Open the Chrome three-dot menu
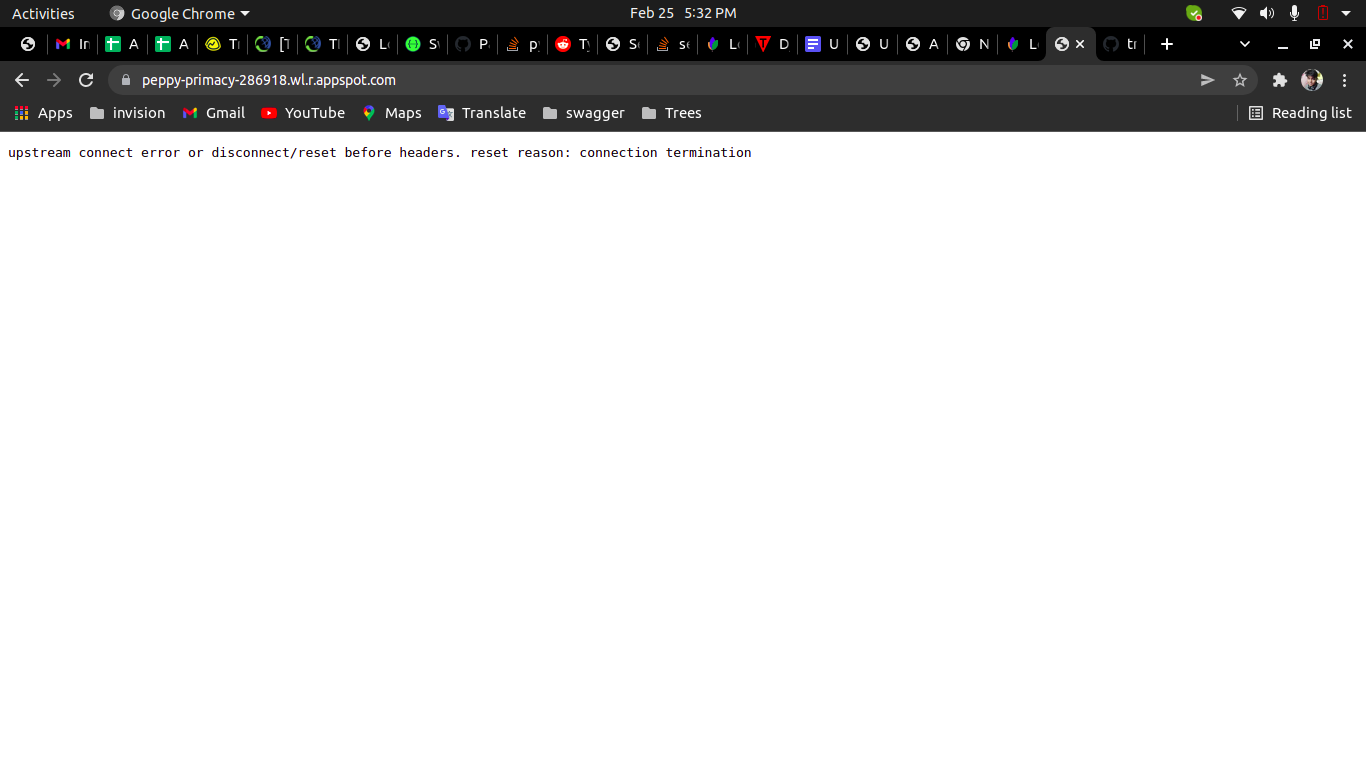This screenshot has width=1366, height=768. (x=1345, y=80)
